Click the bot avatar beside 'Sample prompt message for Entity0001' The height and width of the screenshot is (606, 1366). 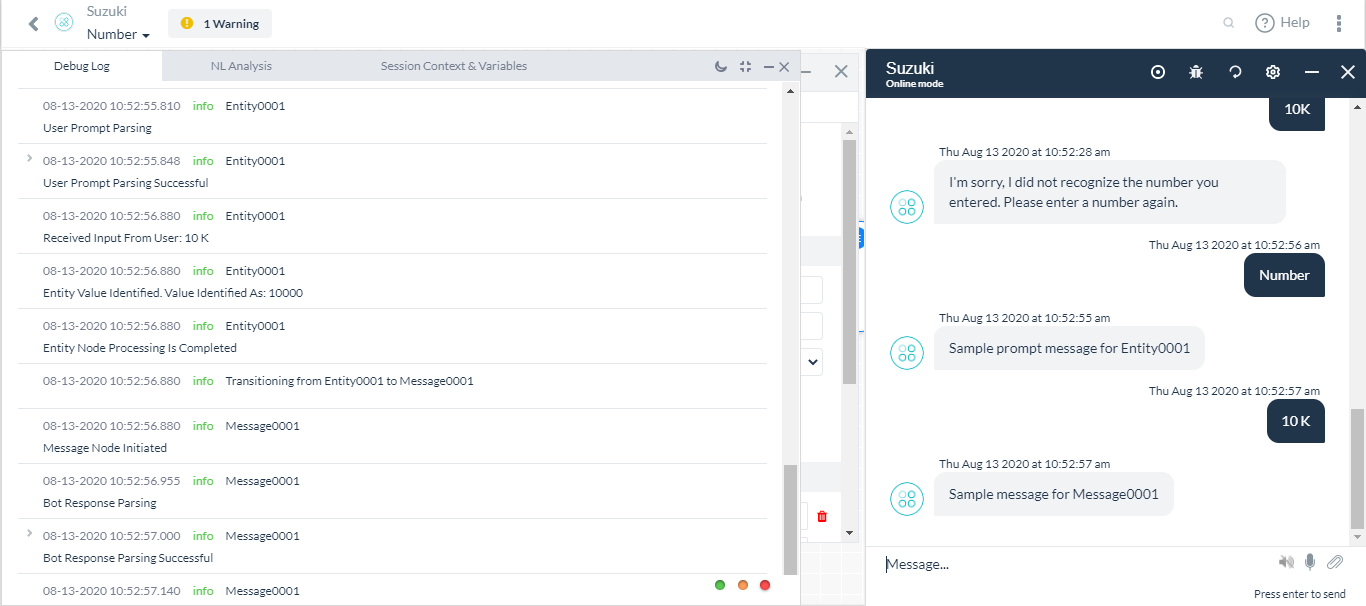click(907, 353)
